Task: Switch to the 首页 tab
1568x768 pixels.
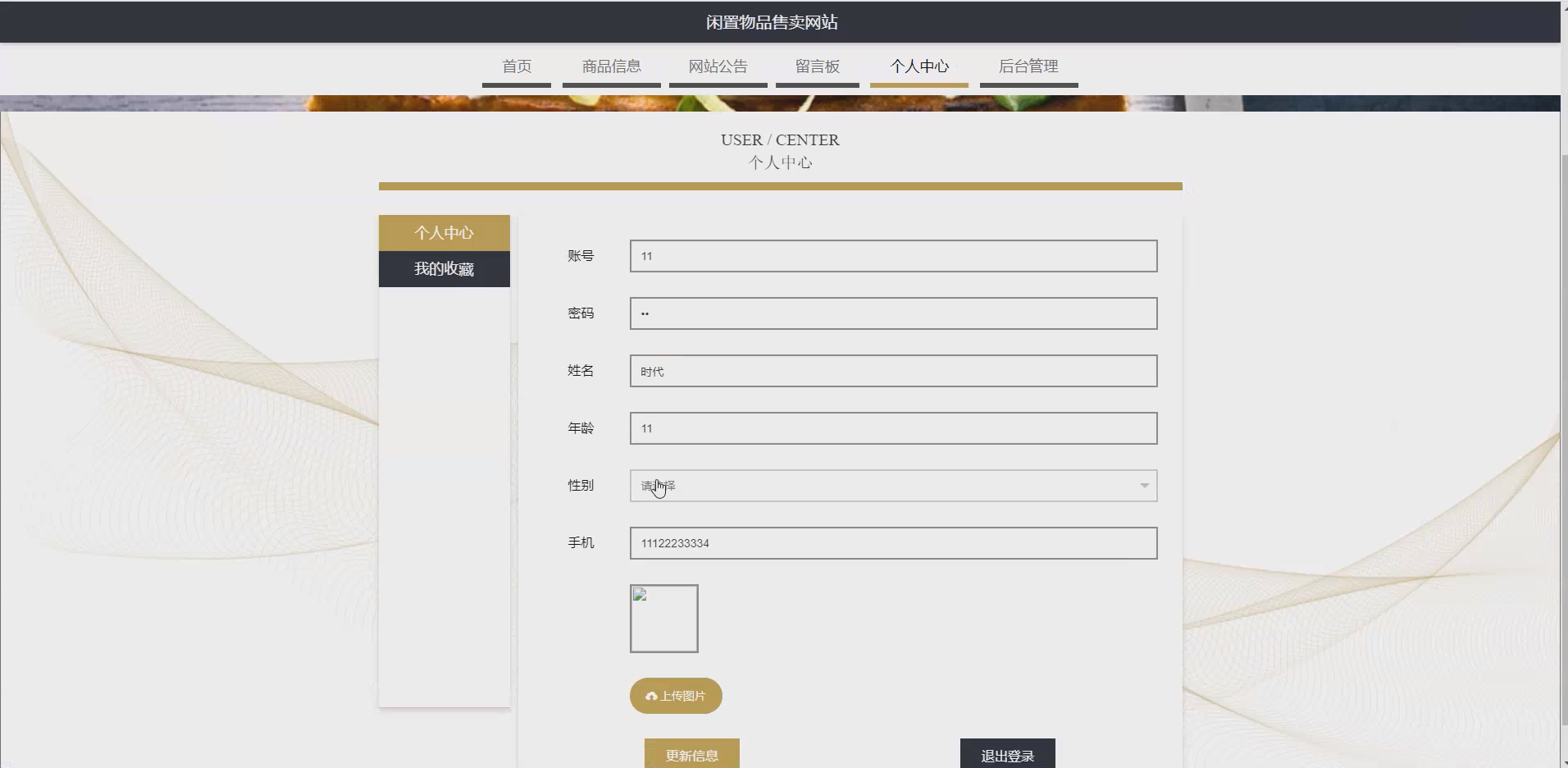Action: pyautogui.click(x=517, y=66)
